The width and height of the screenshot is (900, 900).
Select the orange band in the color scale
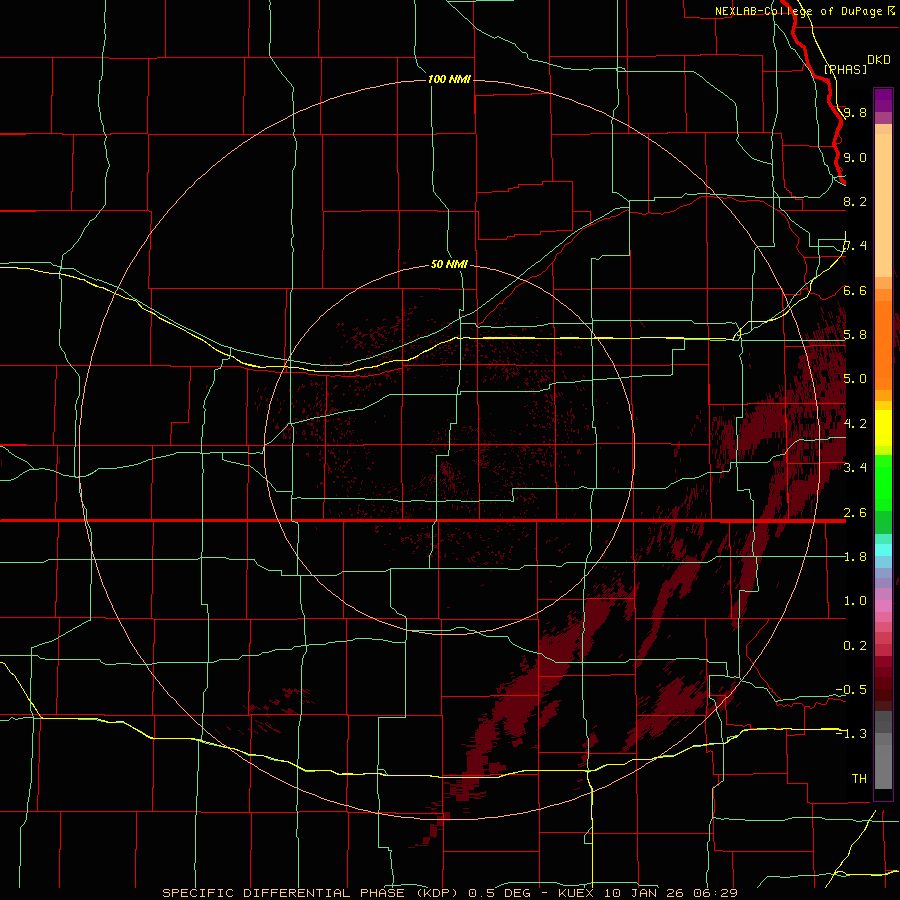tap(883, 346)
